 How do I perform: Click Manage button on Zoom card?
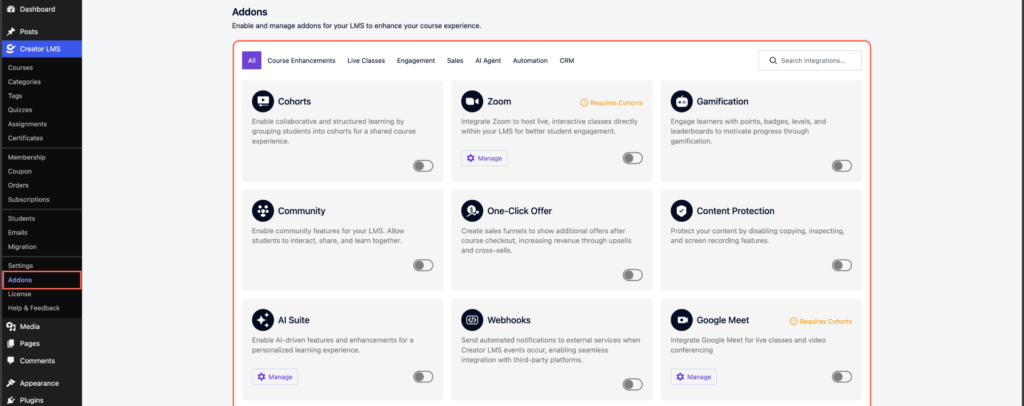484,158
